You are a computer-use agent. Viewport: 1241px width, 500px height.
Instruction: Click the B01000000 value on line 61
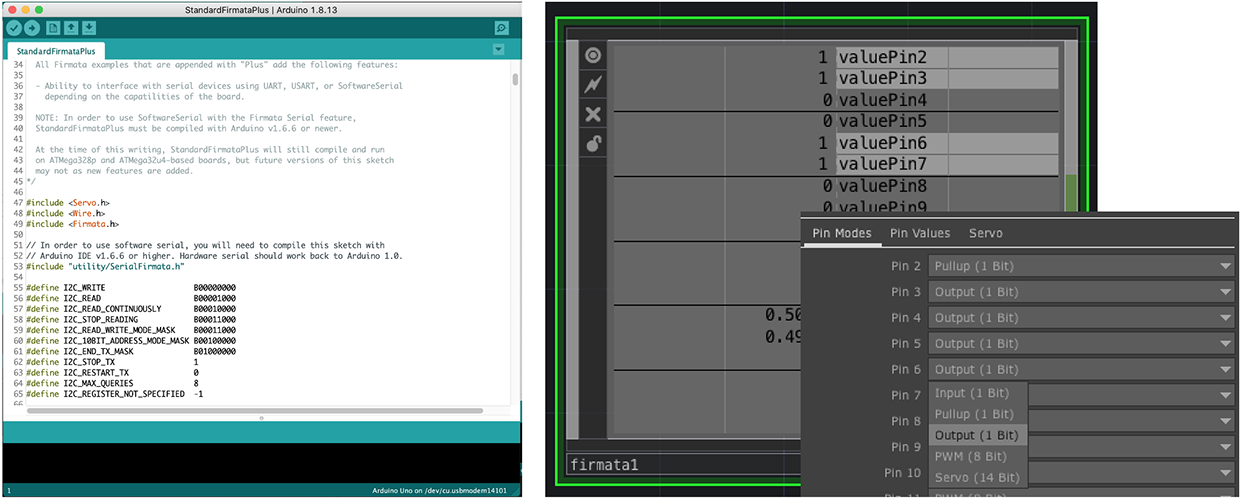tap(215, 351)
